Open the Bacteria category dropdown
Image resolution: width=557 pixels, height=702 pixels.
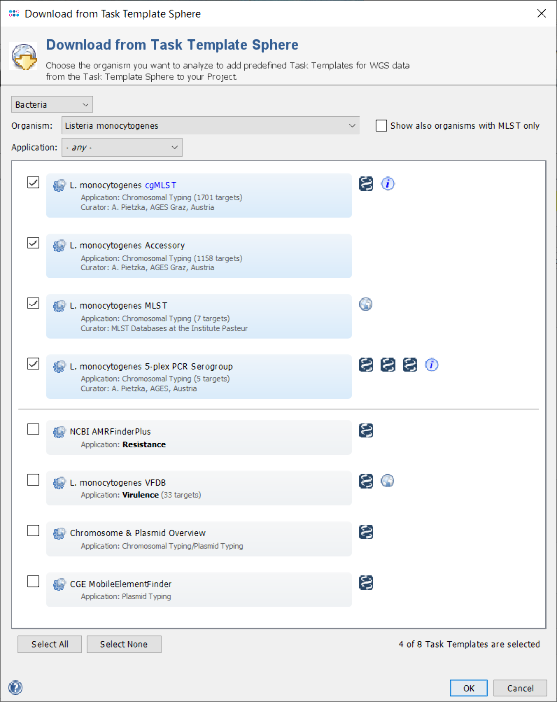point(52,105)
